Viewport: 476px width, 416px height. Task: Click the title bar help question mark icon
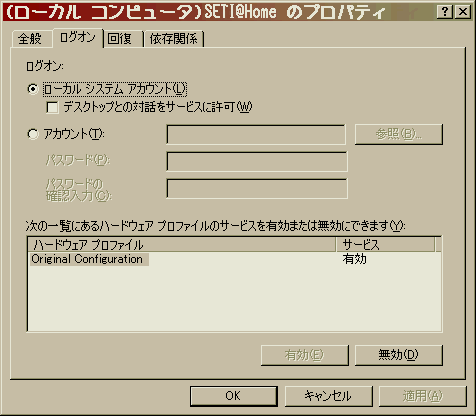444,12
